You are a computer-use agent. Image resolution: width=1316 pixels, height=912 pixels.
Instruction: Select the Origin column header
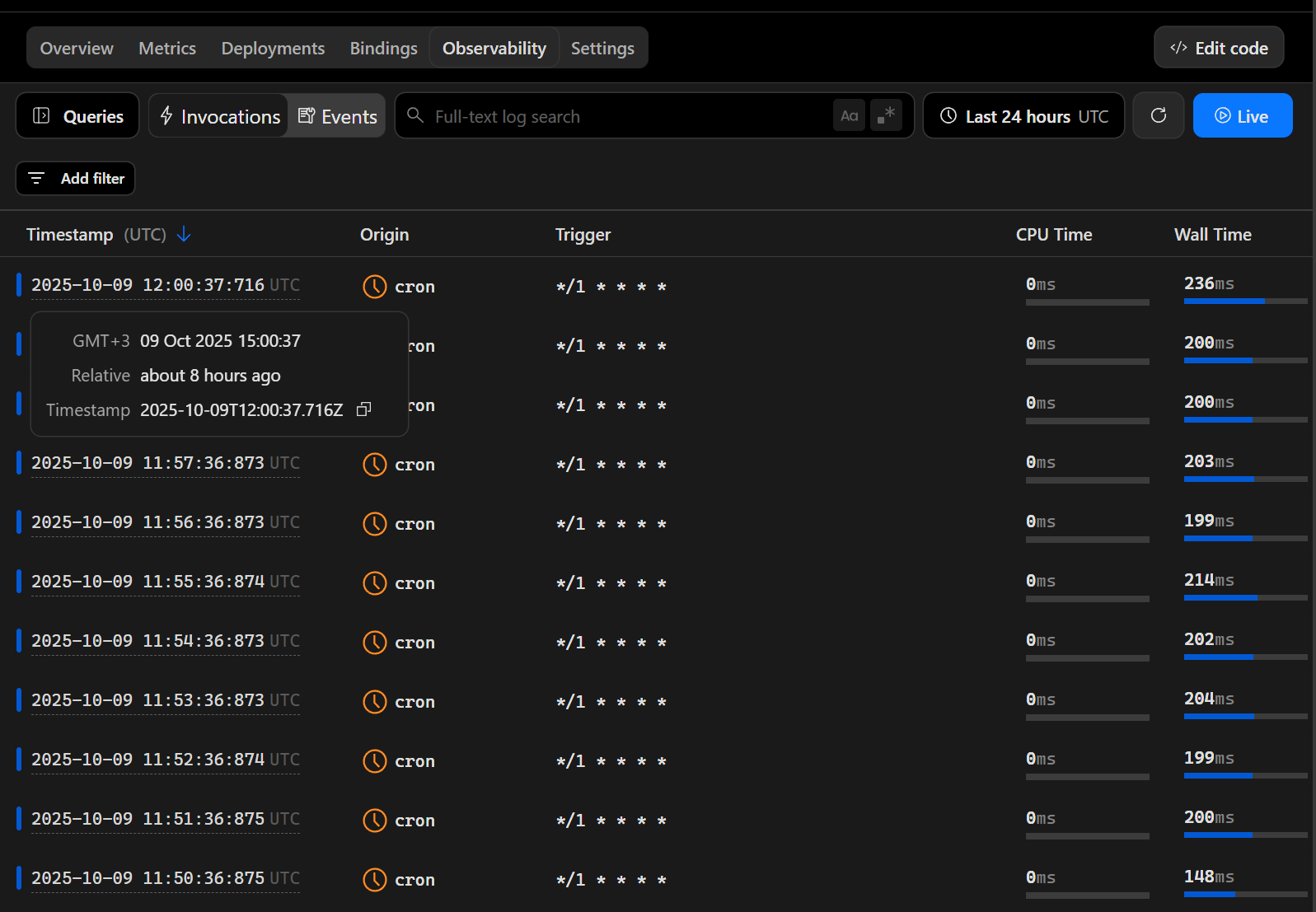coord(384,235)
